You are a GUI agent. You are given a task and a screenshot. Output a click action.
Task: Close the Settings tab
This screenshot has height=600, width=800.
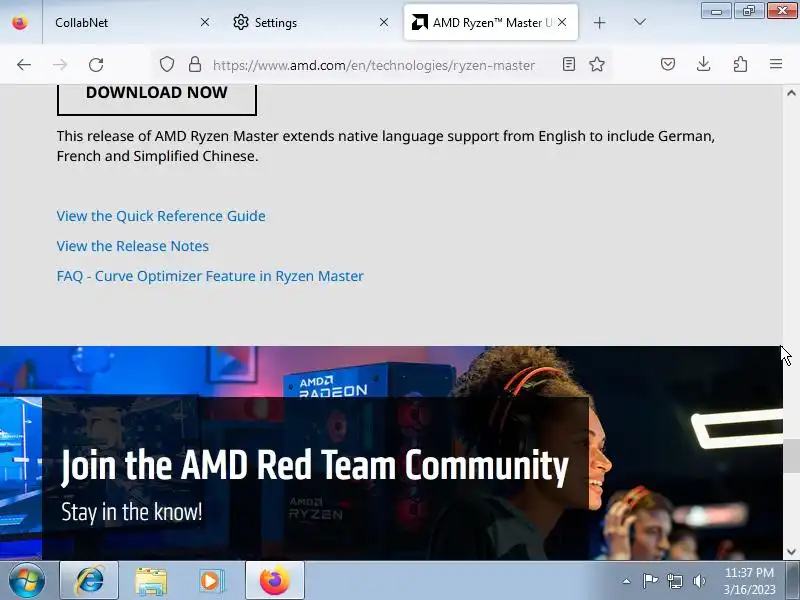click(x=384, y=22)
